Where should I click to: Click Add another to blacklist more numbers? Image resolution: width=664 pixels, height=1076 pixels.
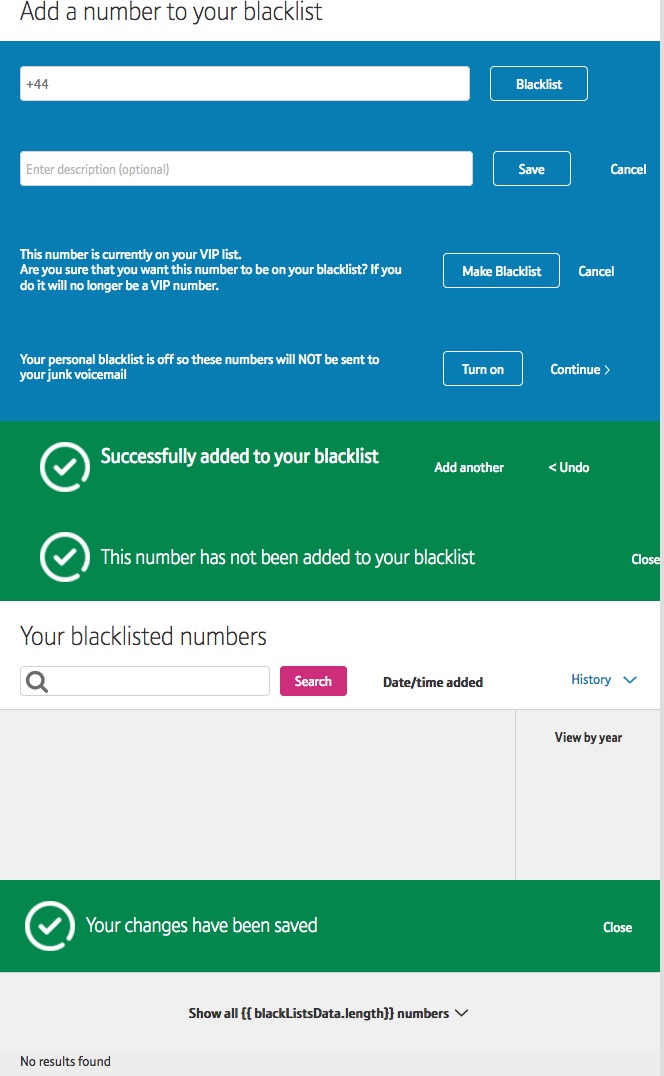tap(469, 466)
